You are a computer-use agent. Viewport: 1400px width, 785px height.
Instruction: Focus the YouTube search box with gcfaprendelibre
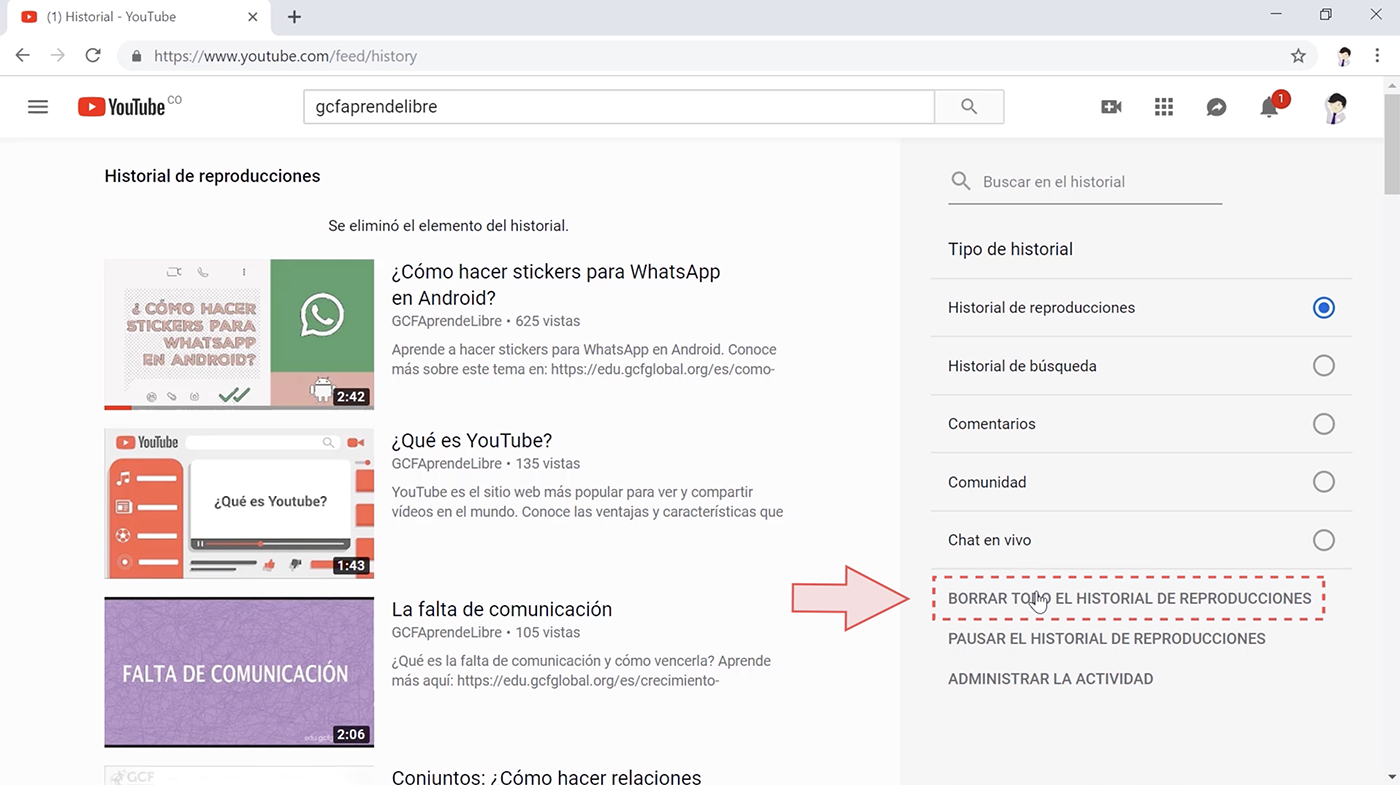tap(619, 107)
